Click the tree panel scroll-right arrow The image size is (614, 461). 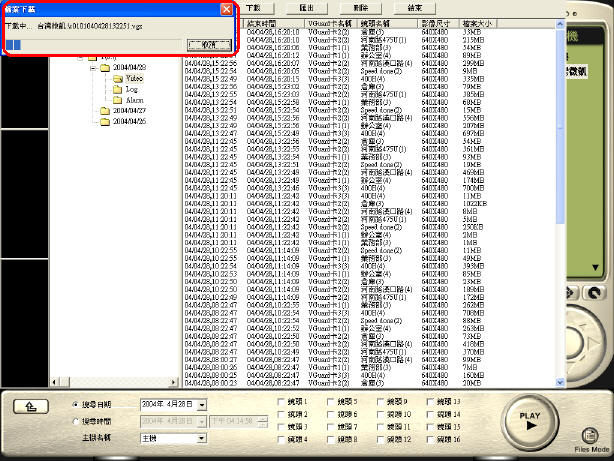click(x=173, y=382)
